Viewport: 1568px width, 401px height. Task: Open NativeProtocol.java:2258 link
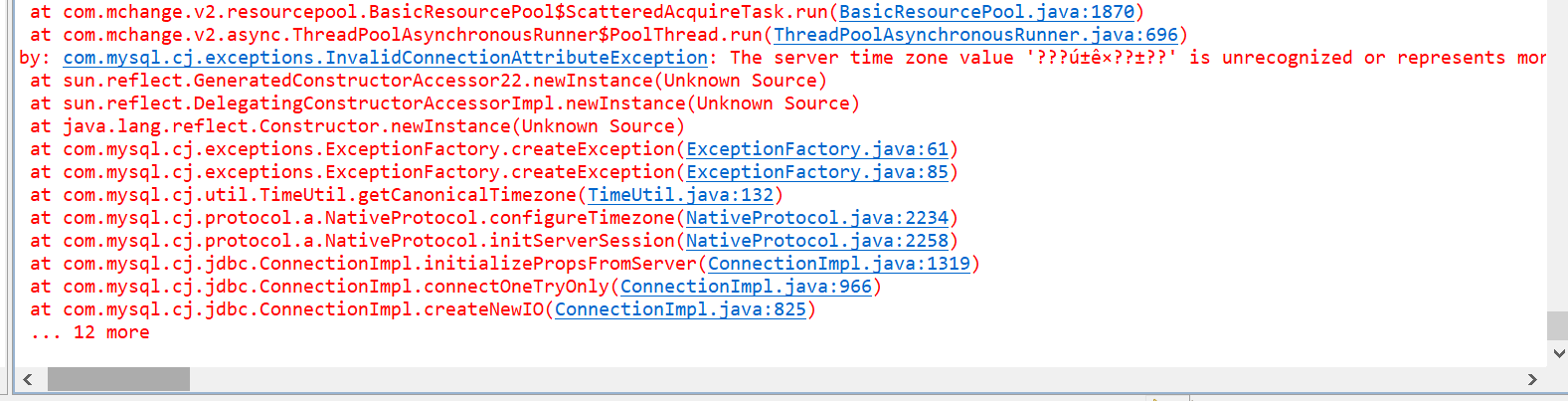tap(817, 241)
